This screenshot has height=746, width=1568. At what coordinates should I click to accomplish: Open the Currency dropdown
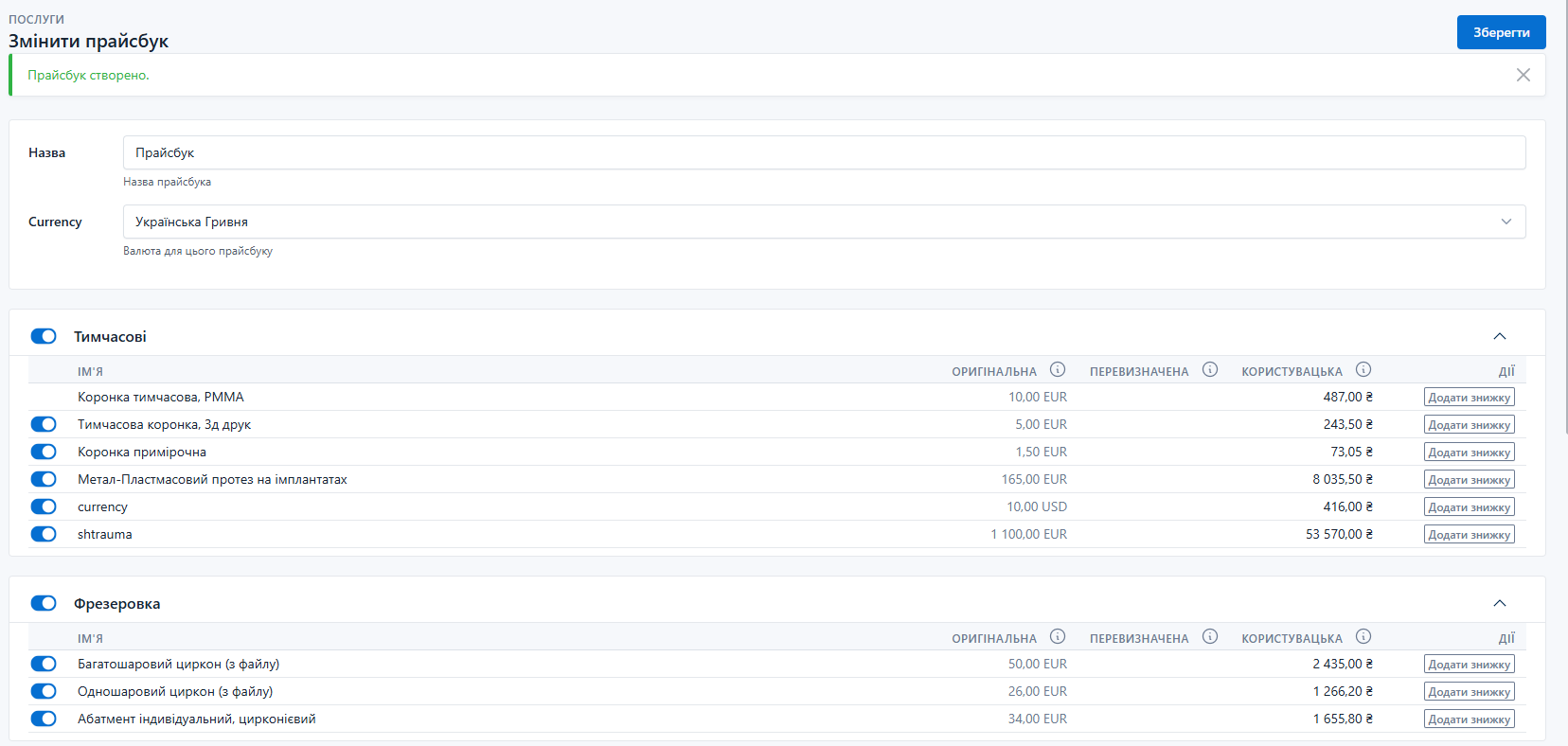[x=824, y=222]
